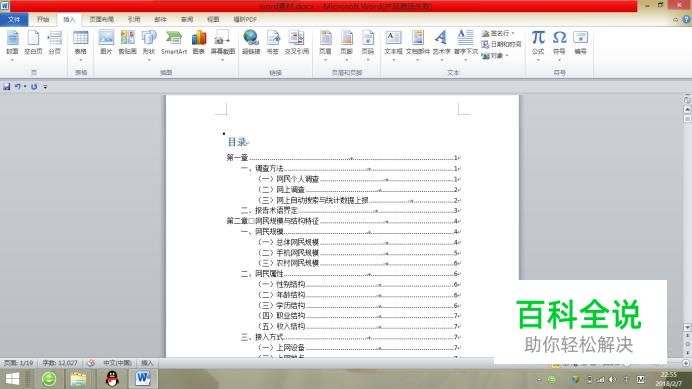Open Footer (页脚) options
The image size is (692, 389).
[x=346, y=45]
